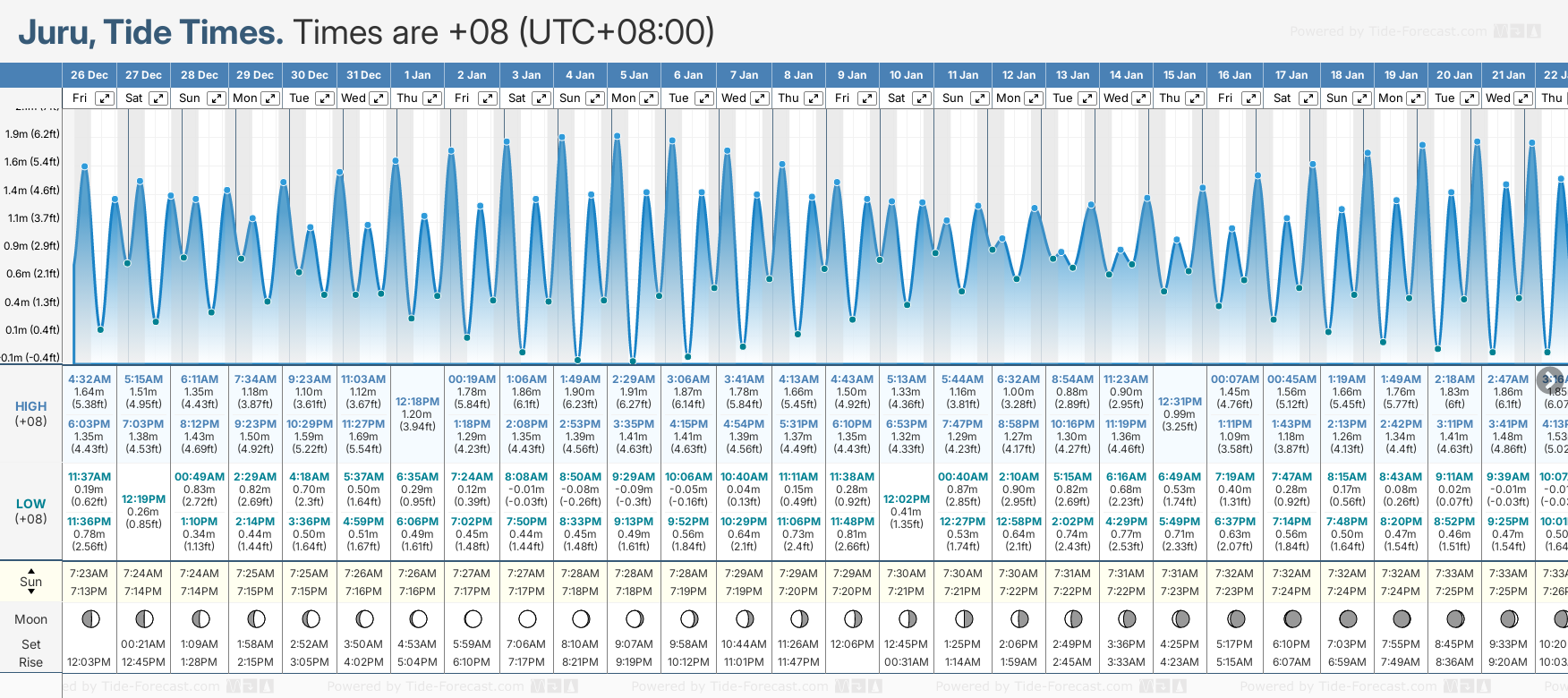Select the 12 Jan date header

[1018, 75]
